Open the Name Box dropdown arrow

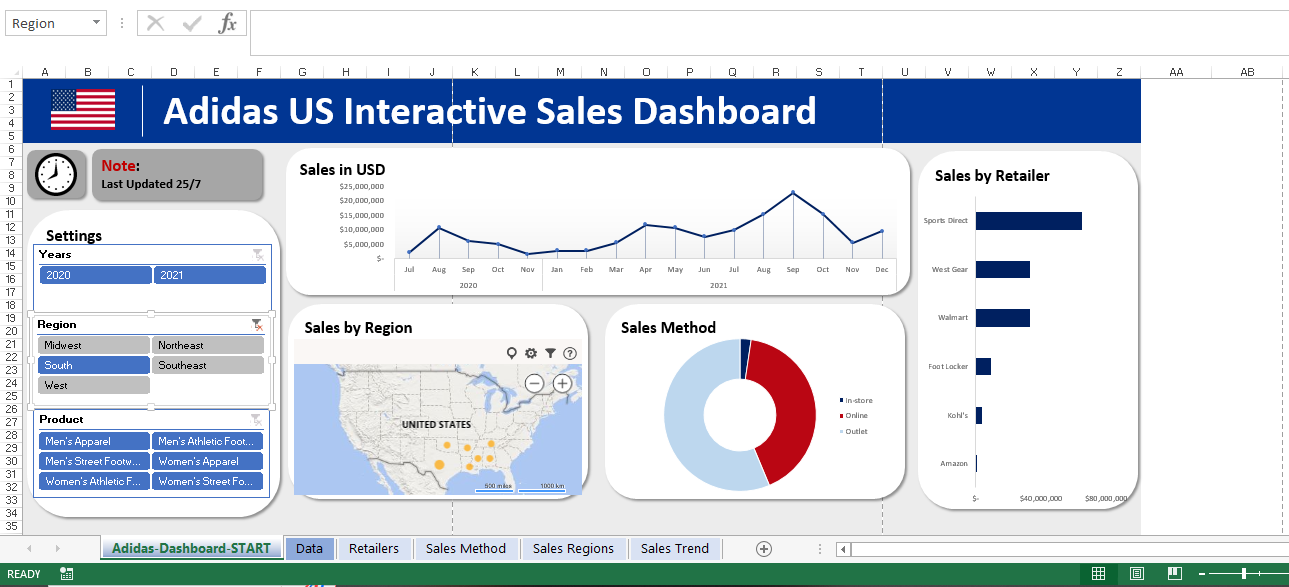point(96,23)
